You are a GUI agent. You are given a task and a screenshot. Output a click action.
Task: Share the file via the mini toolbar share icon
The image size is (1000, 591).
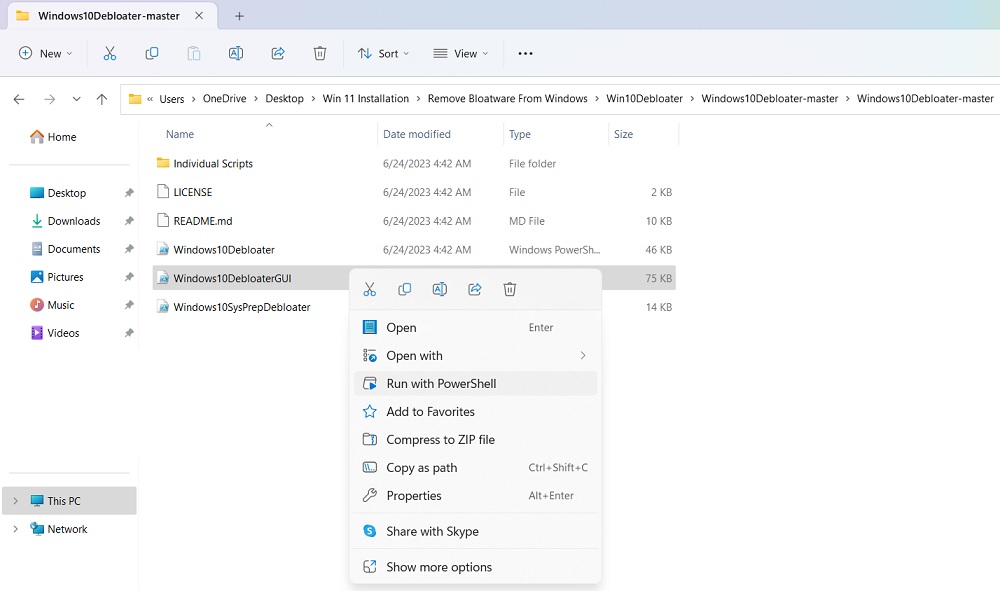pos(474,288)
